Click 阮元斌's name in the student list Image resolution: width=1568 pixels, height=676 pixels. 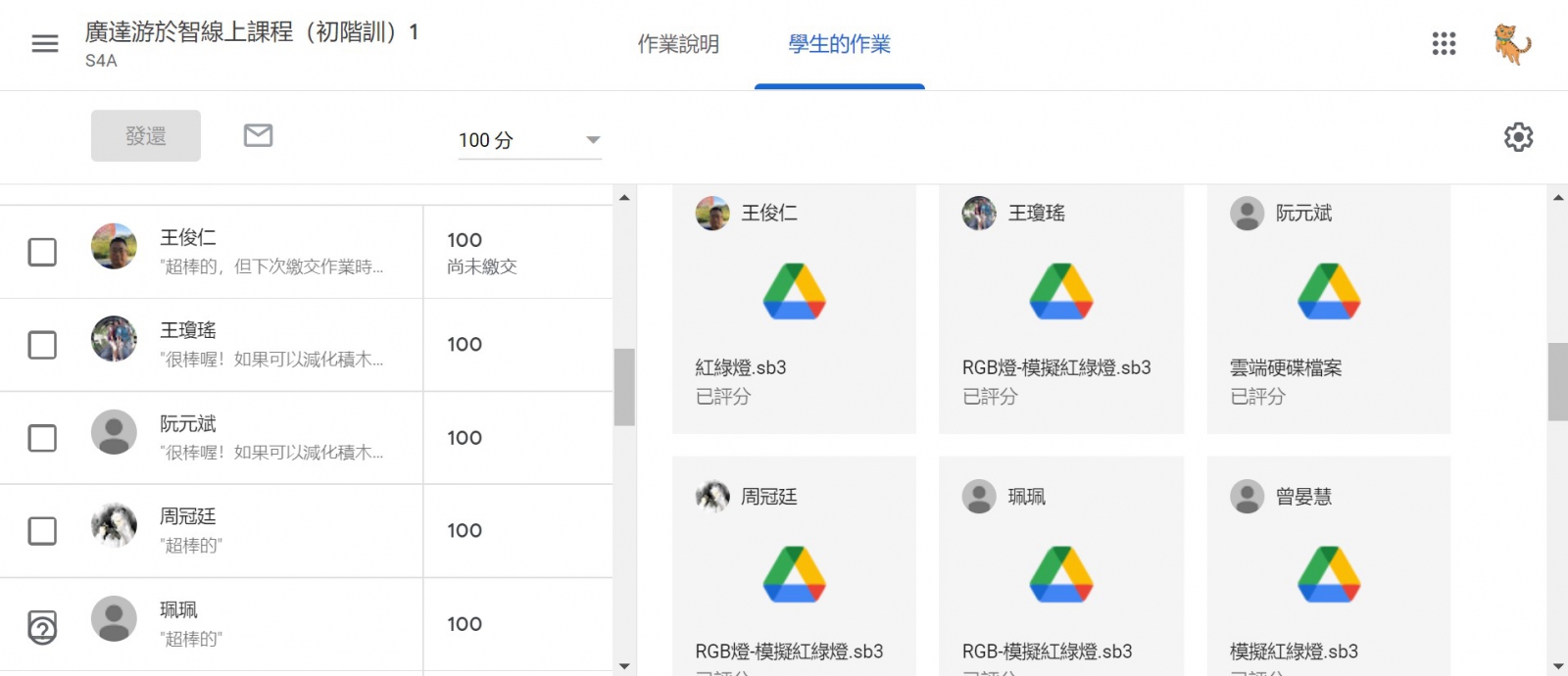[x=188, y=423]
